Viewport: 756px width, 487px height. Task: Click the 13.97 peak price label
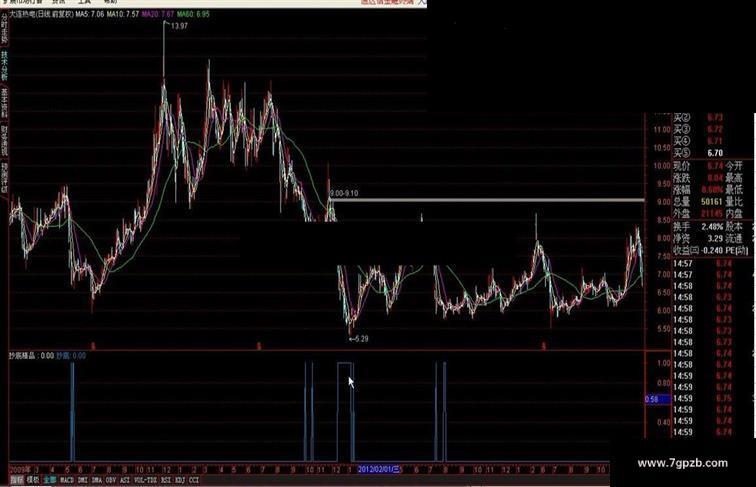pyautogui.click(x=179, y=26)
